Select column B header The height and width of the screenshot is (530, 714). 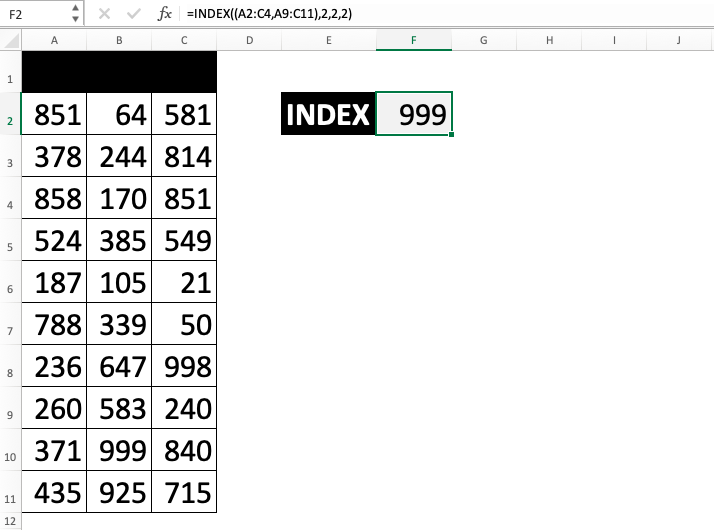click(x=119, y=41)
